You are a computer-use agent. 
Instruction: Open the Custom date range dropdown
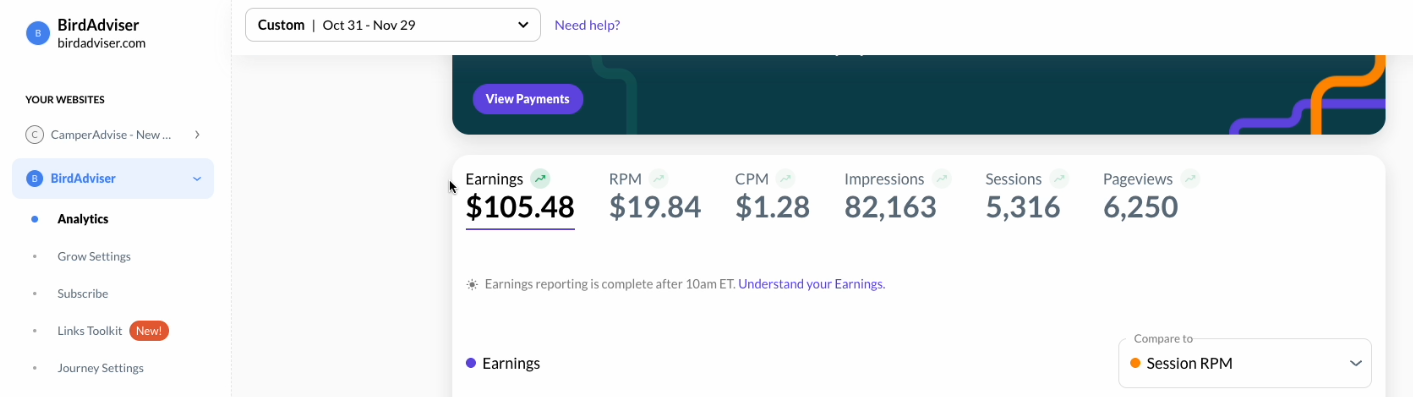[393, 25]
